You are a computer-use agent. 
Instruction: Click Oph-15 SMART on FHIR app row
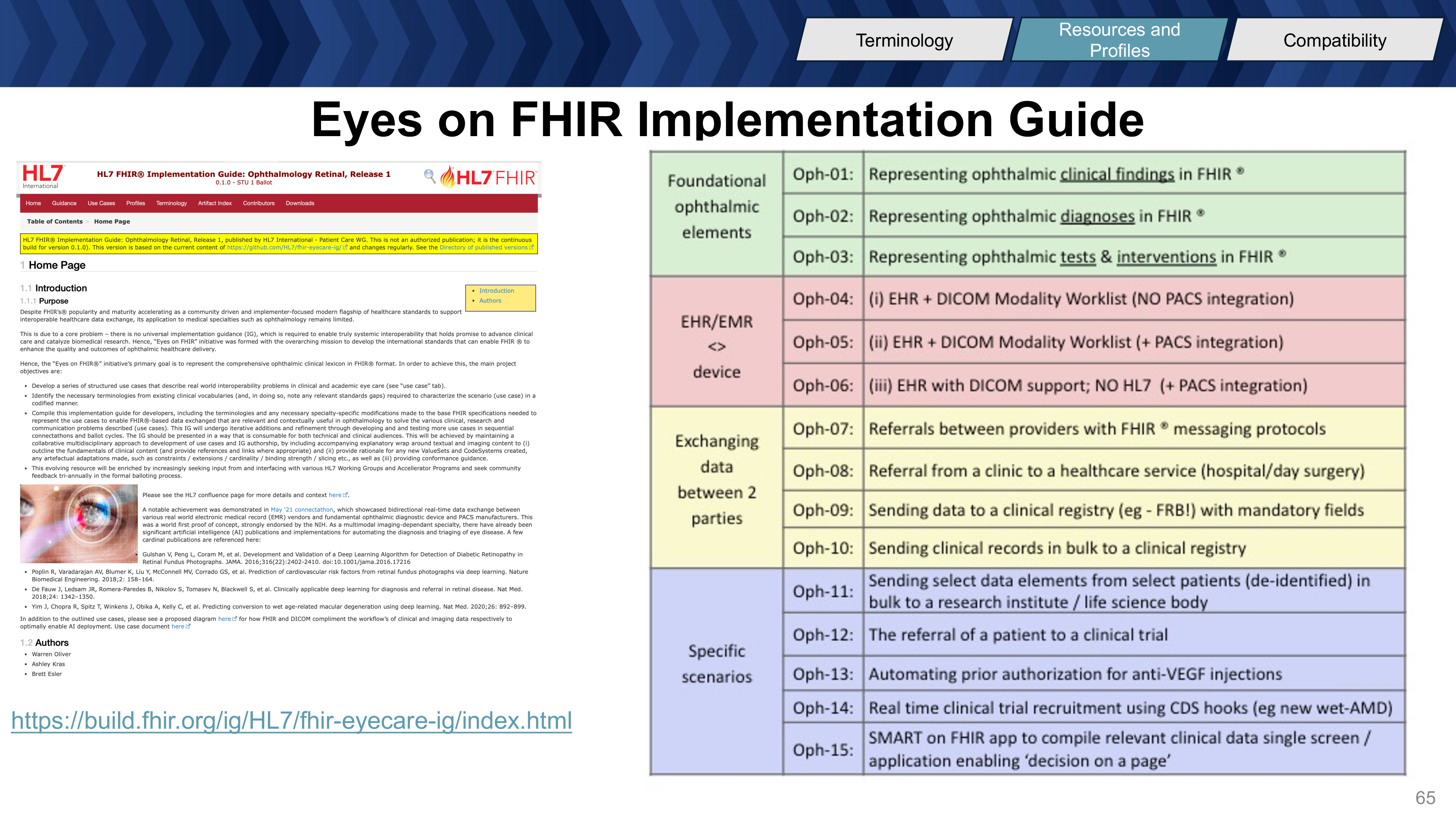click(x=1094, y=749)
